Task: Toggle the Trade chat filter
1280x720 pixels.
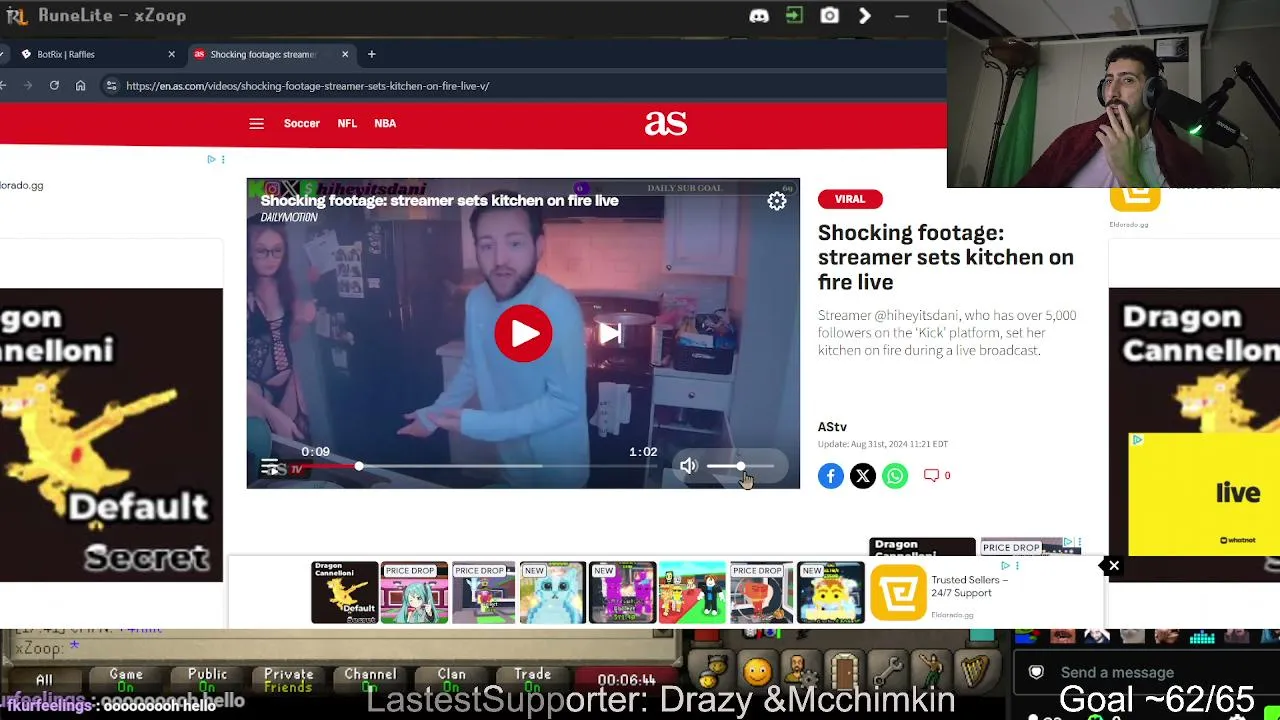Action: (x=532, y=680)
